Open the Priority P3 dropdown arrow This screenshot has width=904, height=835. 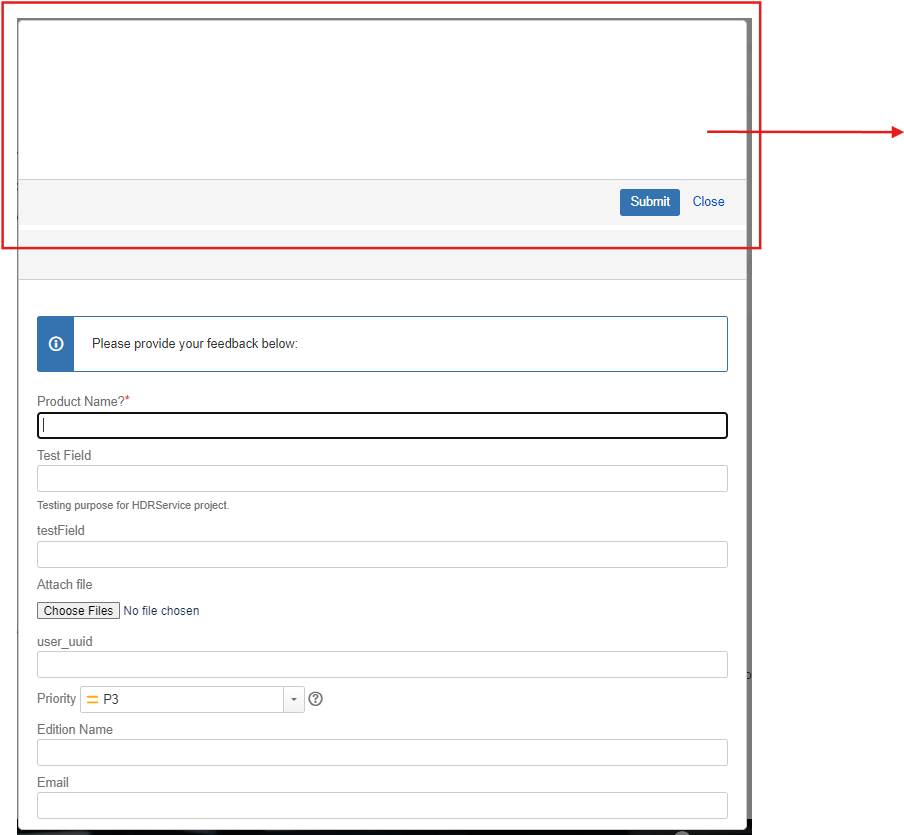coord(294,699)
